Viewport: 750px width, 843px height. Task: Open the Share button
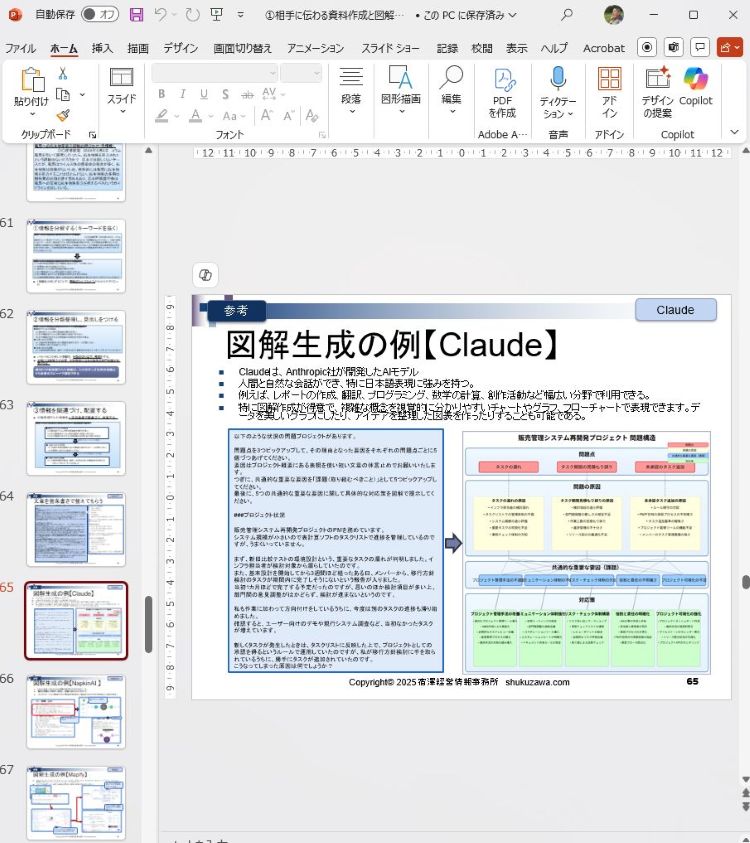point(730,47)
